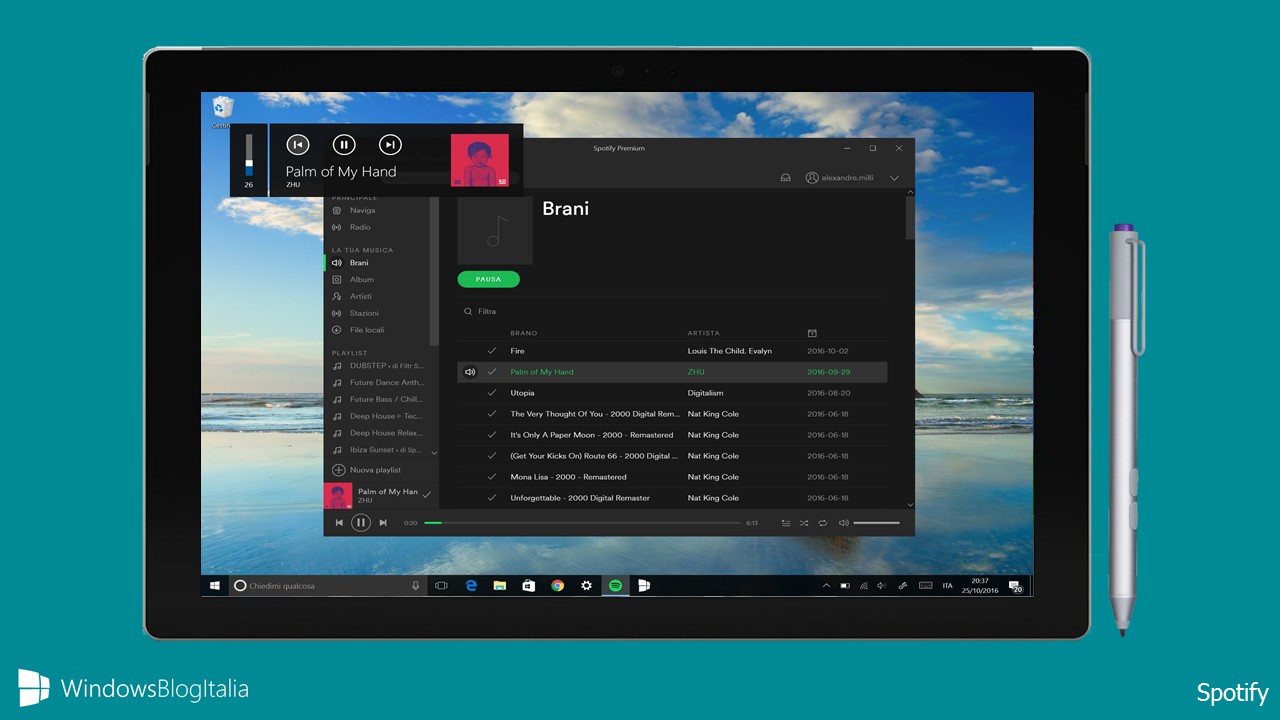This screenshot has height=720, width=1280.
Task: Toggle checkmark for Route 66 track
Action: coord(492,456)
